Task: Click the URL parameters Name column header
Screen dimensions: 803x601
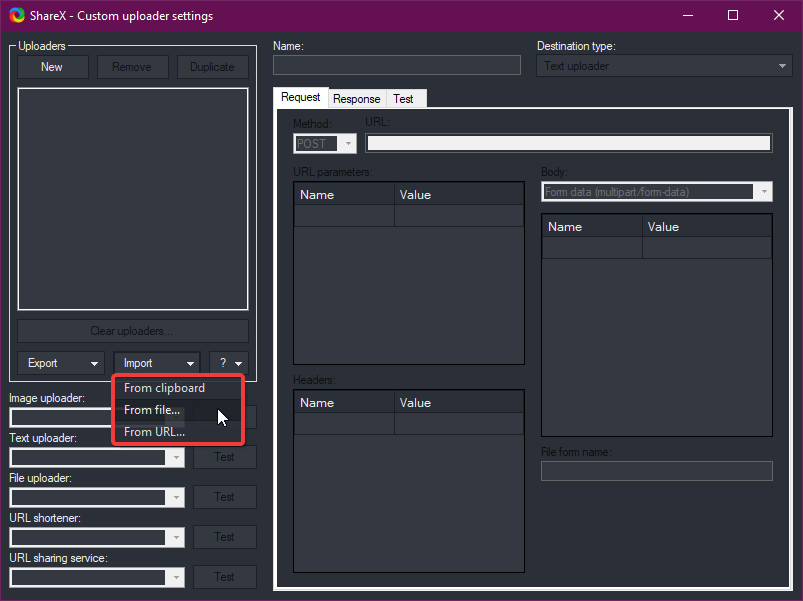Action: point(344,195)
